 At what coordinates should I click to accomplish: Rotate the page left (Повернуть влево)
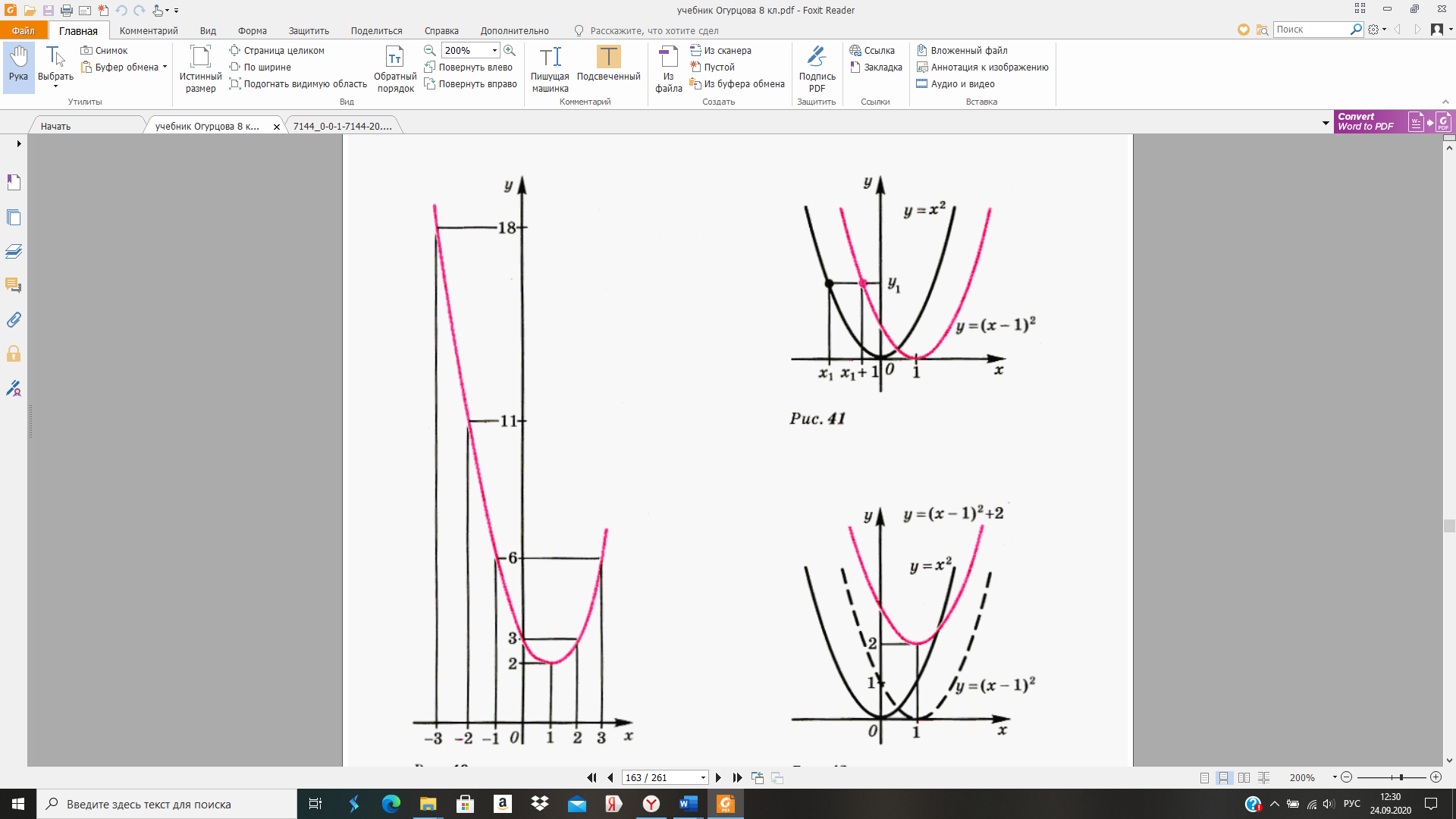pyautogui.click(x=469, y=67)
